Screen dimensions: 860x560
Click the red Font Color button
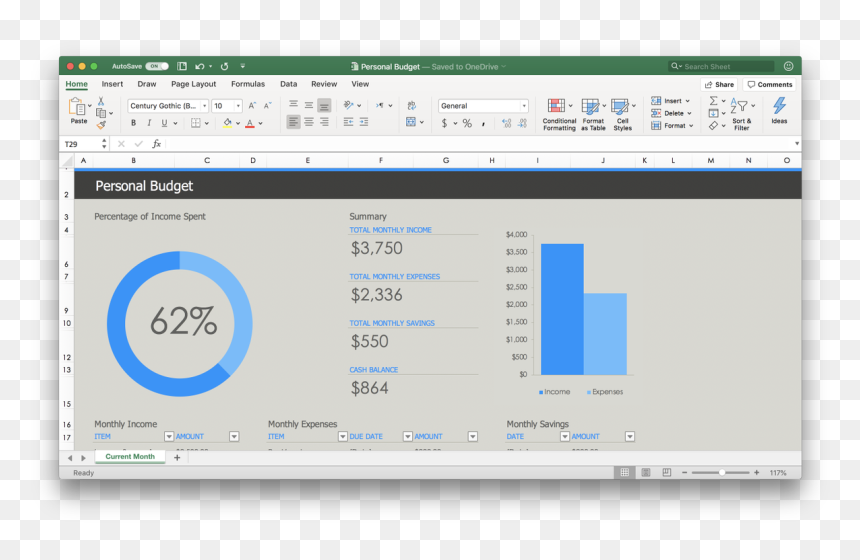click(x=250, y=123)
